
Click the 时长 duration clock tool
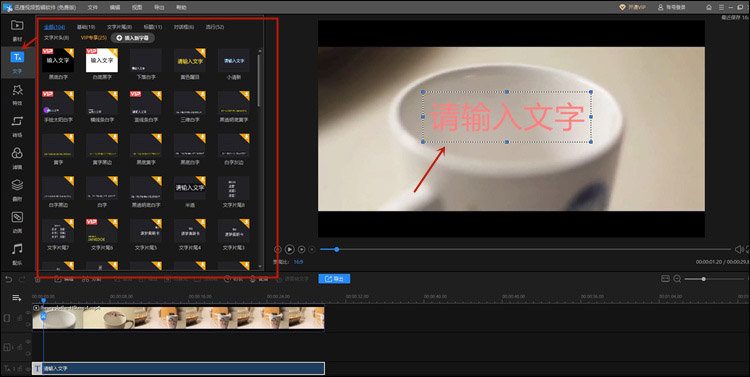tap(233, 279)
